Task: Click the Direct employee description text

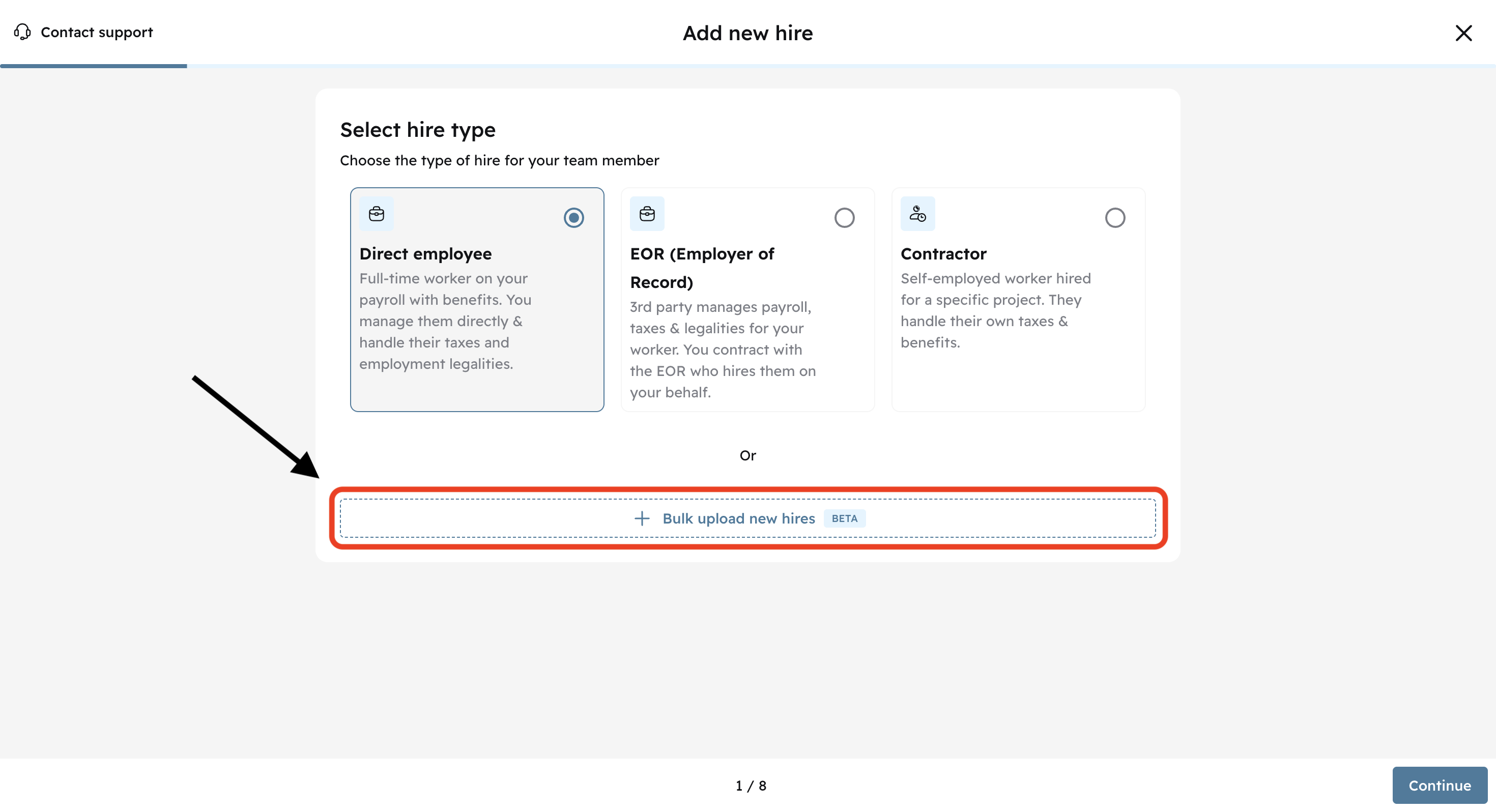Action: (x=445, y=321)
